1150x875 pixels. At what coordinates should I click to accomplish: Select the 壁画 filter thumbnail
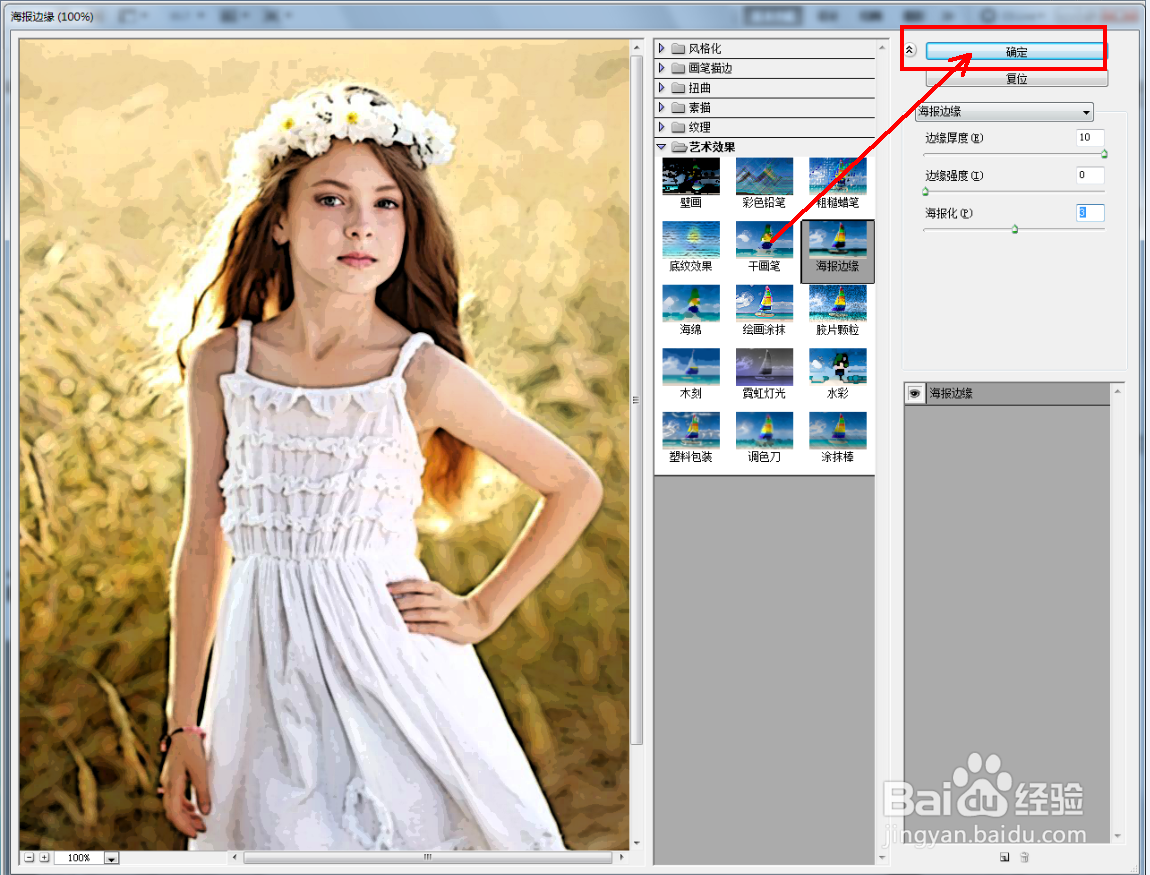click(691, 177)
